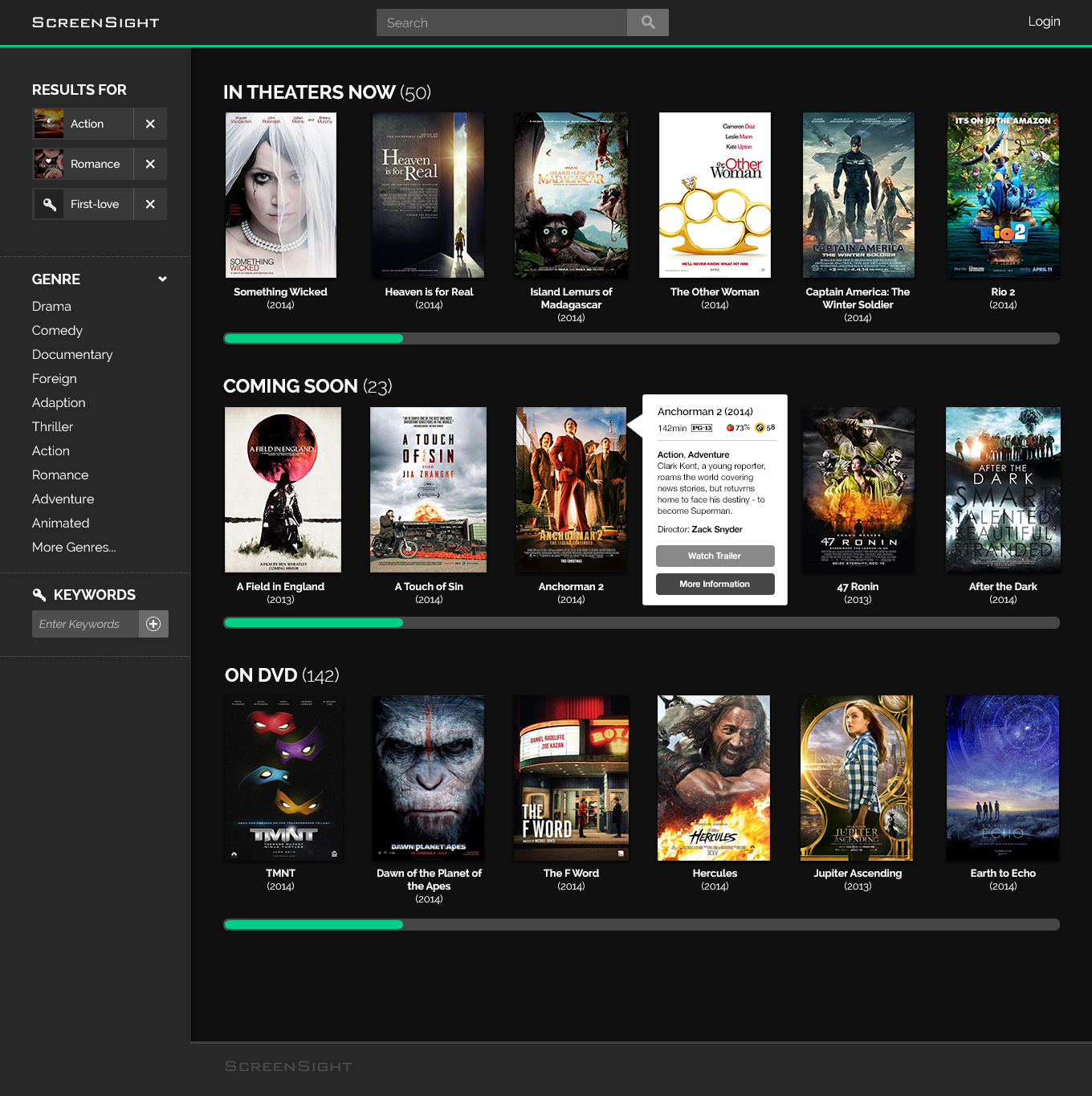The width and height of the screenshot is (1092, 1096).
Task: Select the Thriller genre
Action: coord(52,427)
